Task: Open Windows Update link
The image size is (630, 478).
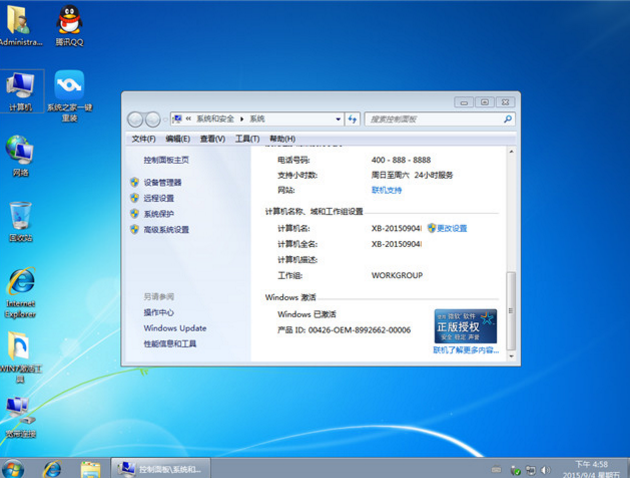Action: (x=175, y=328)
